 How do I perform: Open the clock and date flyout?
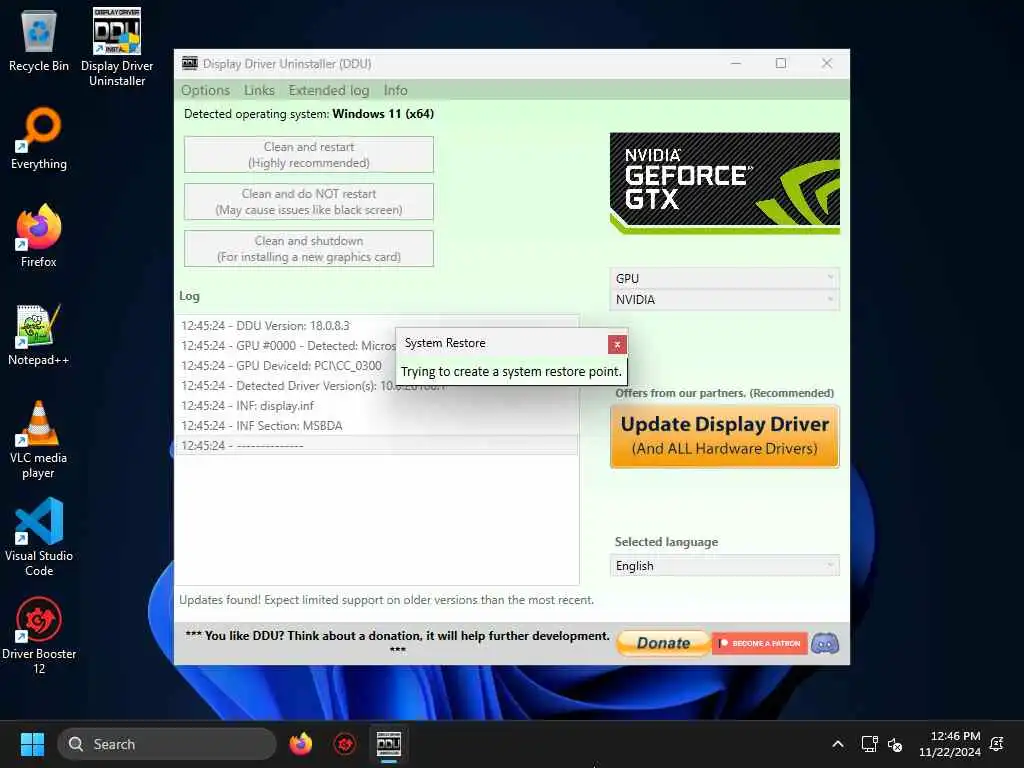pyautogui.click(x=950, y=744)
